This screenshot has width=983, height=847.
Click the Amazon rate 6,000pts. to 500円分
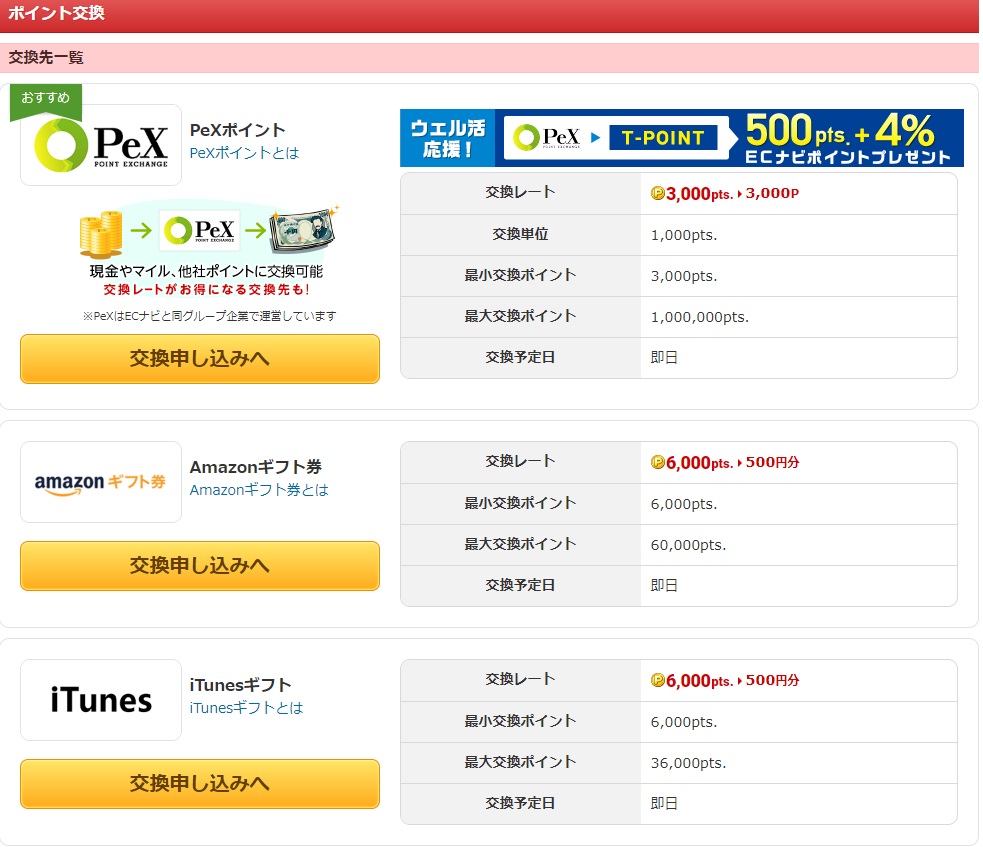click(725, 462)
